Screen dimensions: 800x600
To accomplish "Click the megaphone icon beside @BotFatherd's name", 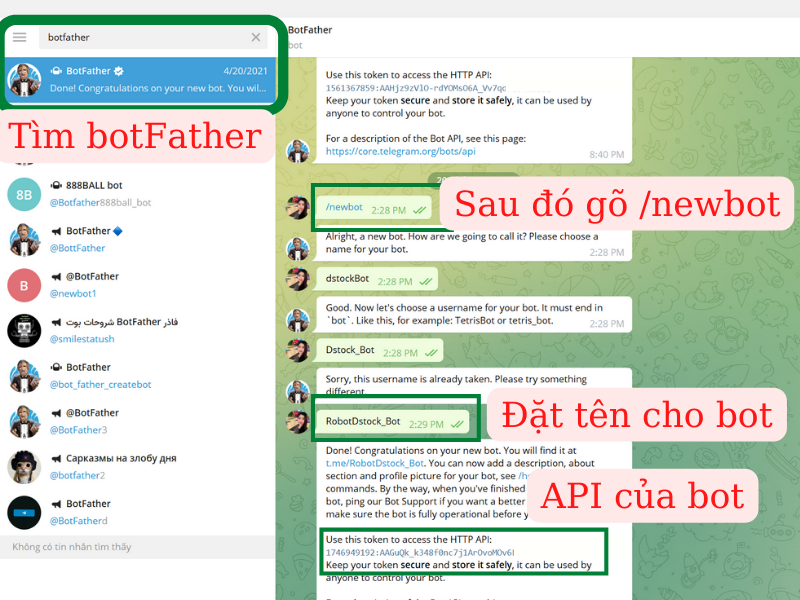I will pyautogui.click(x=56, y=504).
